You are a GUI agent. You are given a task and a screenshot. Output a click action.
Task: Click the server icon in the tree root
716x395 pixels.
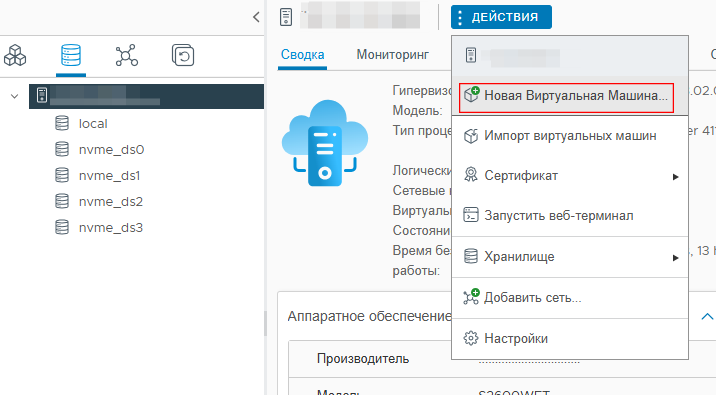click(42, 95)
